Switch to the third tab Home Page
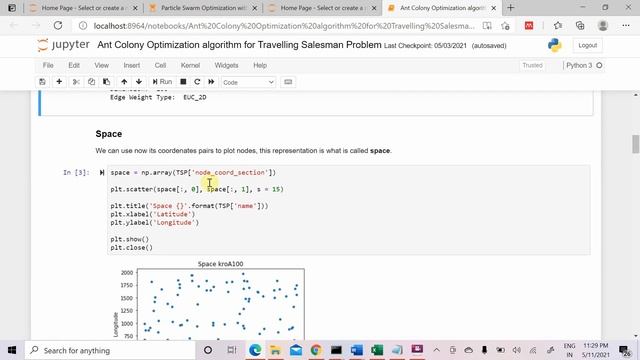The width and height of the screenshot is (640, 360). pos(322,8)
